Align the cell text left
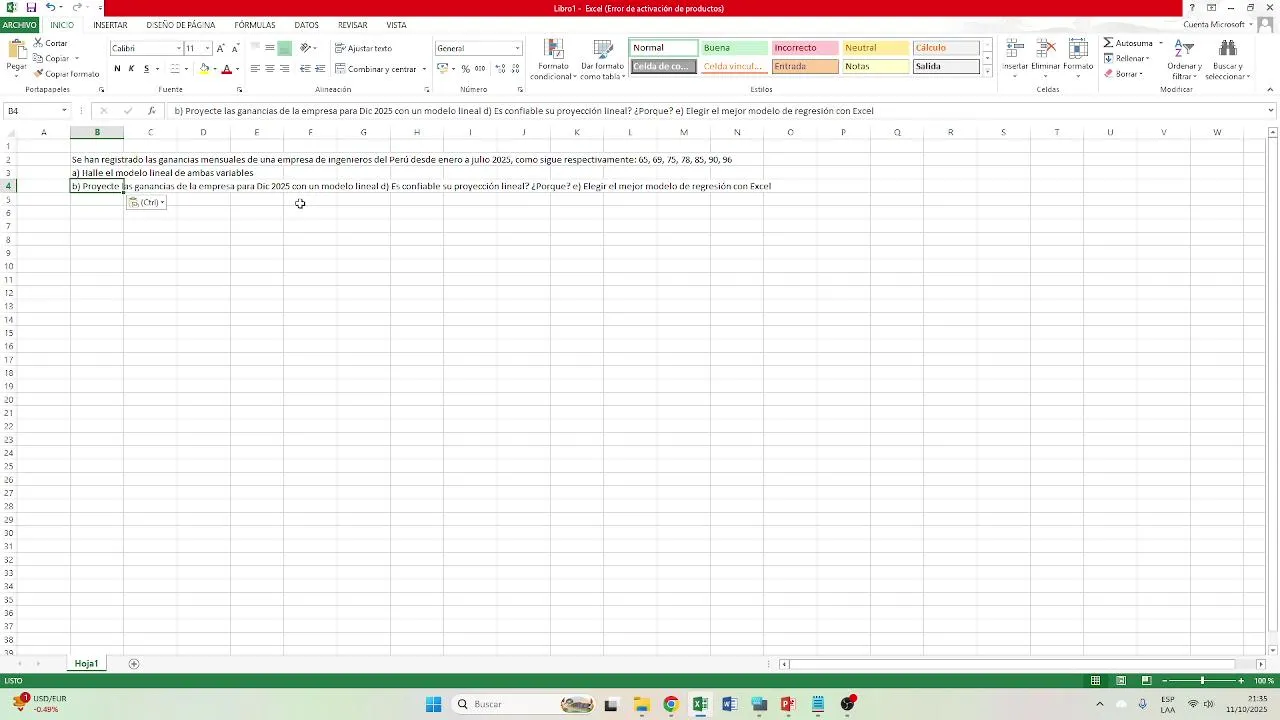The height and width of the screenshot is (720, 1280). point(255,69)
